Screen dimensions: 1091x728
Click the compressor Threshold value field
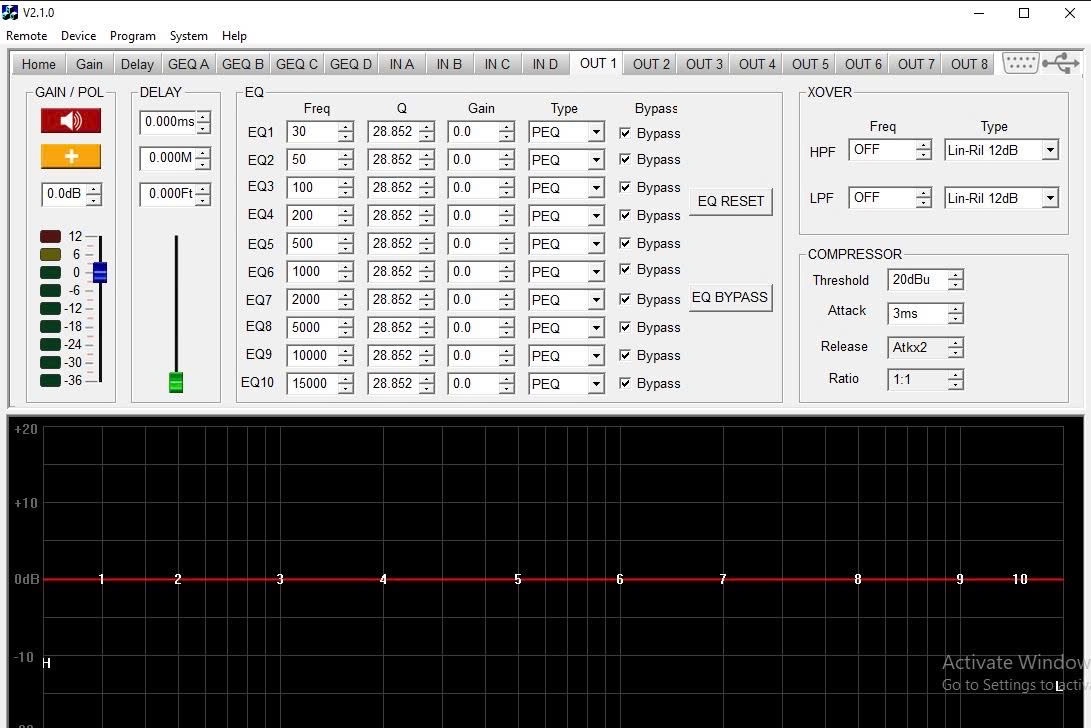(917, 280)
